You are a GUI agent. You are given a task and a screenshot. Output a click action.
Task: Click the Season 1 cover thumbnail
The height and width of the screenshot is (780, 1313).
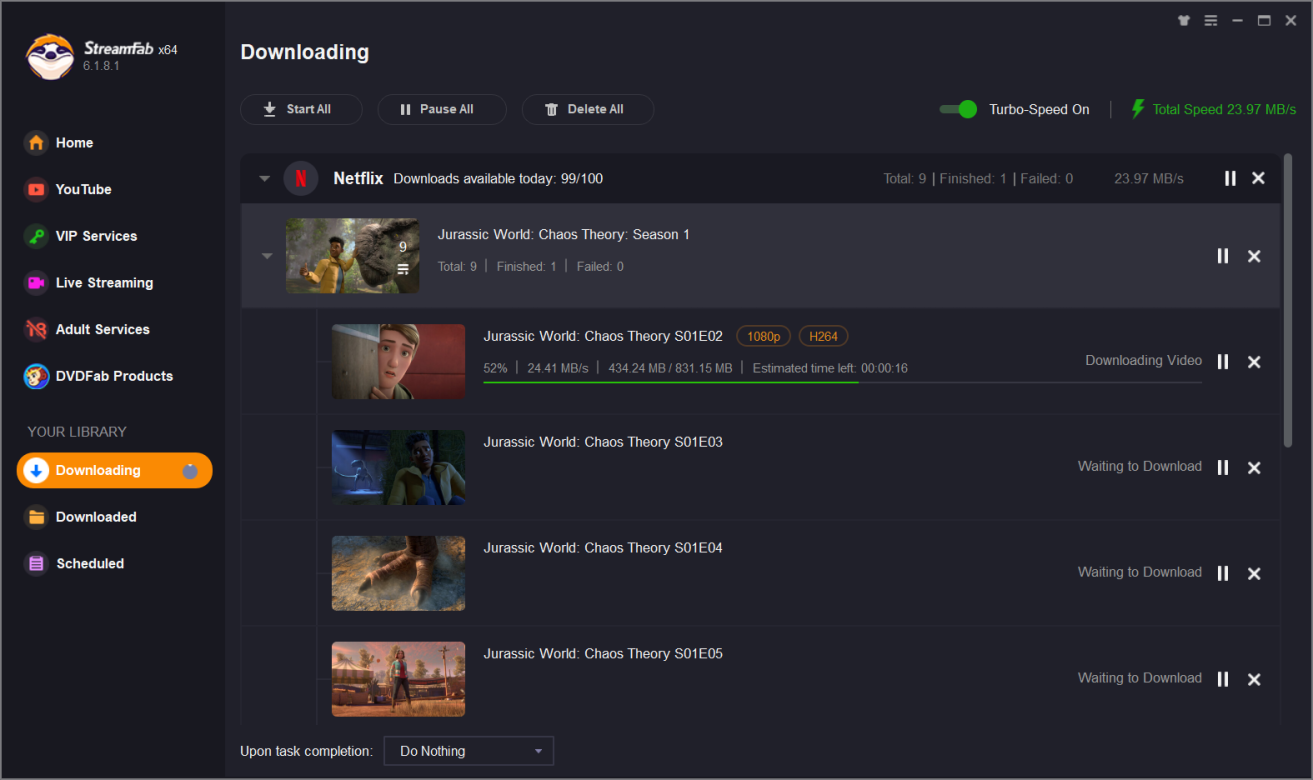coord(353,256)
